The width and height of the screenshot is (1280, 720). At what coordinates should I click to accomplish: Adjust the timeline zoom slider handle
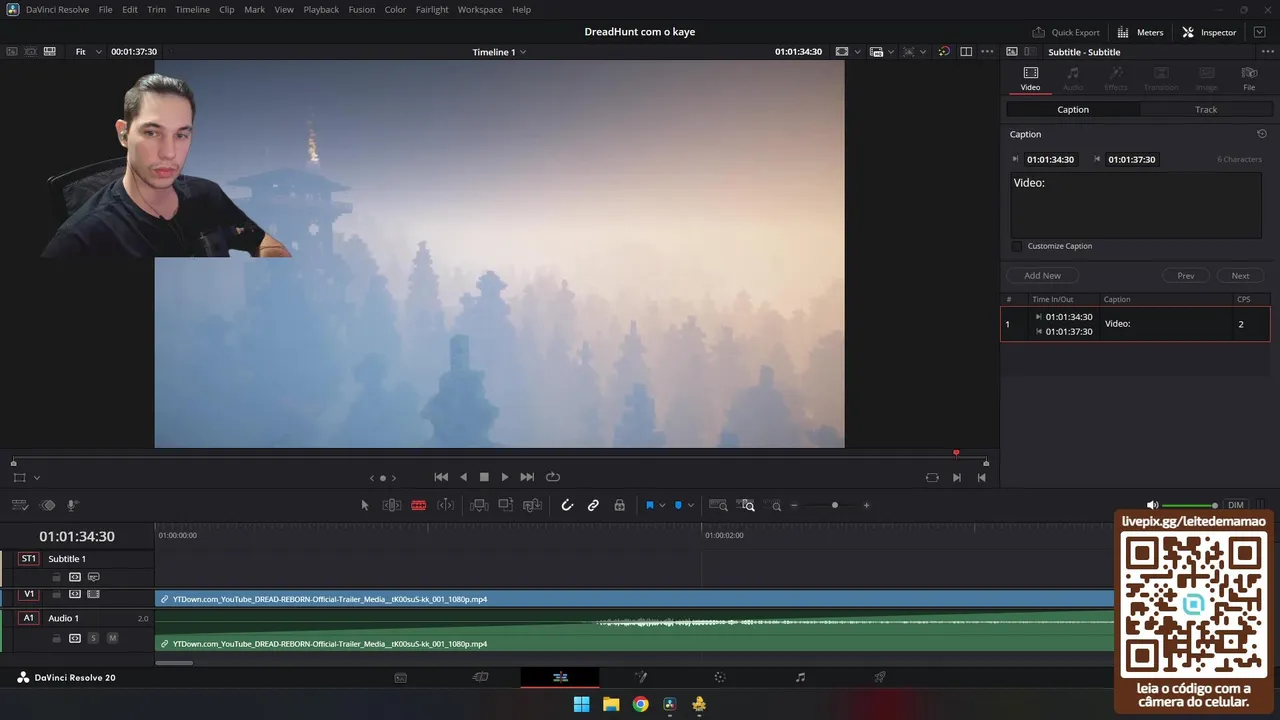[x=835, y=505]
